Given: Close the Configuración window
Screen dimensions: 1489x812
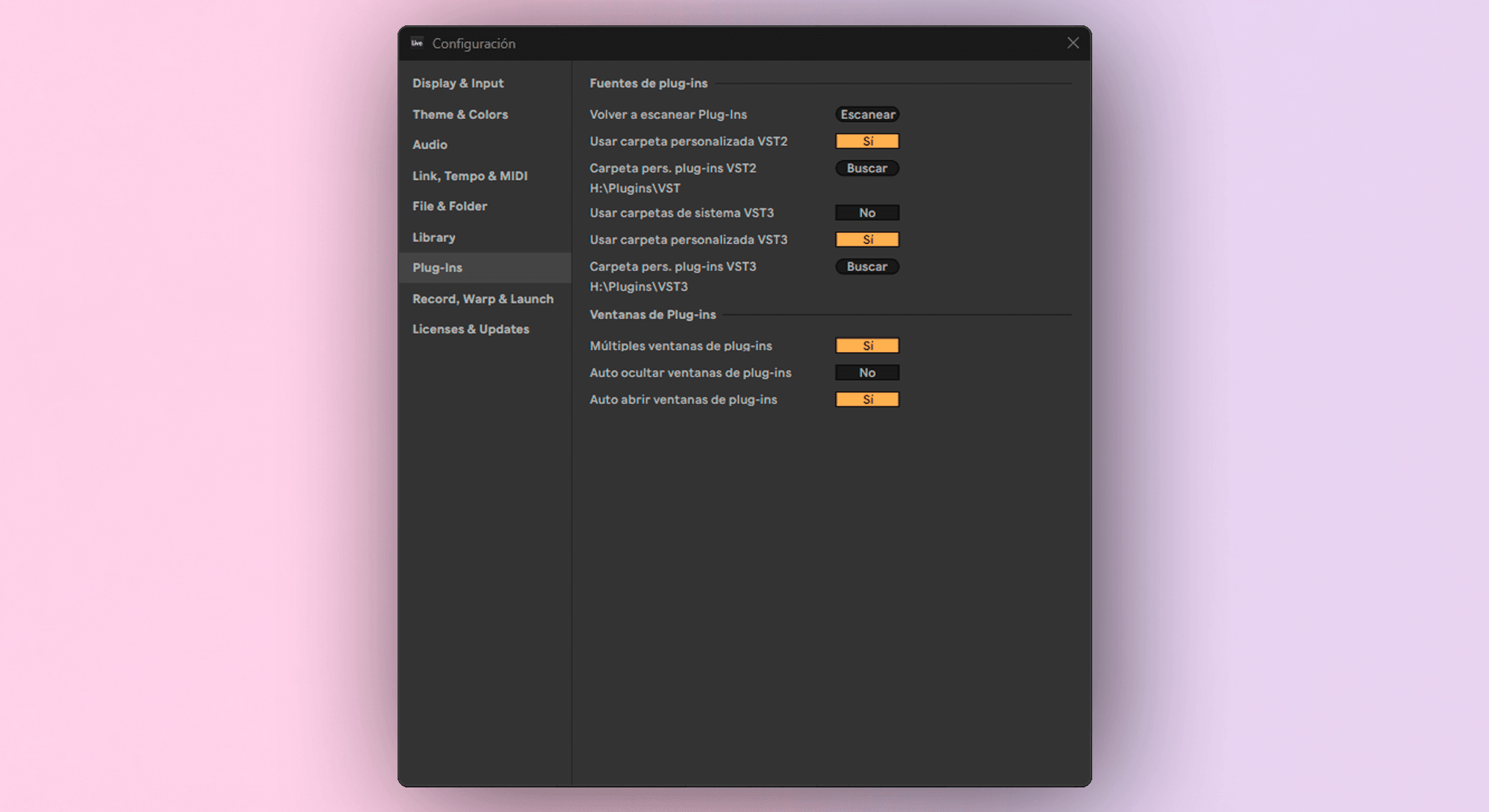Looking at the screenshot, I should pos(1073,43).
